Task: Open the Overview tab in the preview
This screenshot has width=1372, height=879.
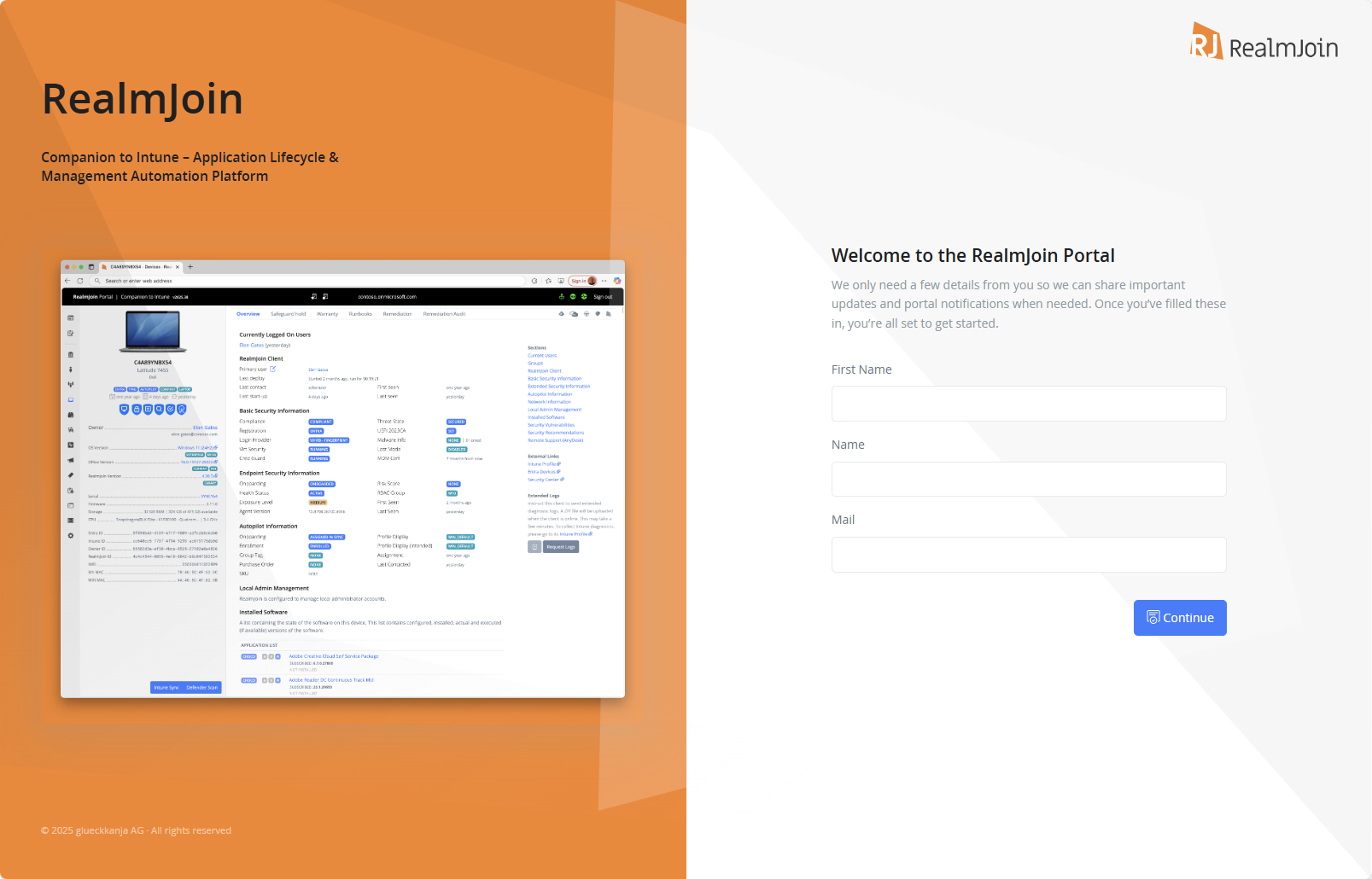Action: (x=248, y=314)
